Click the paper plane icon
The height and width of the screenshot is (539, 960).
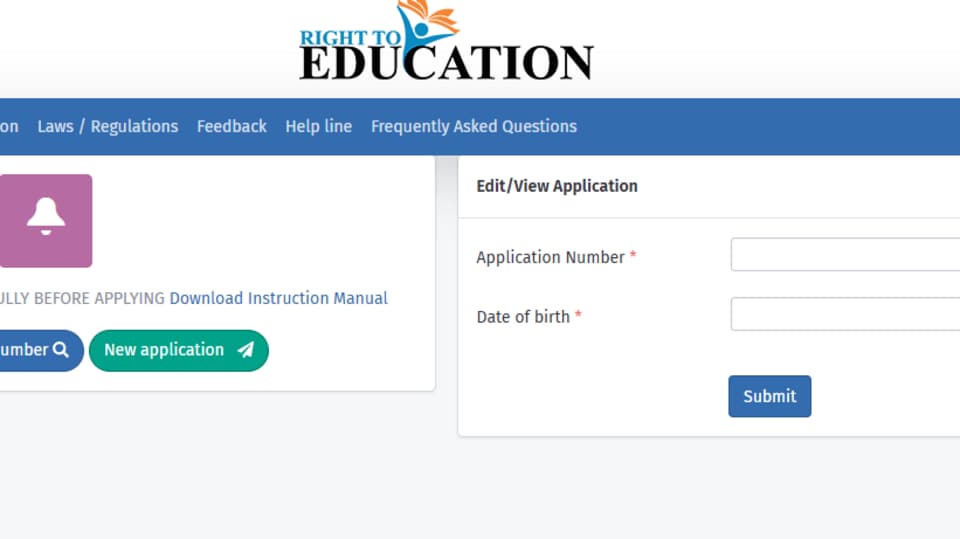pyautogui.click(x=246, y=350)
